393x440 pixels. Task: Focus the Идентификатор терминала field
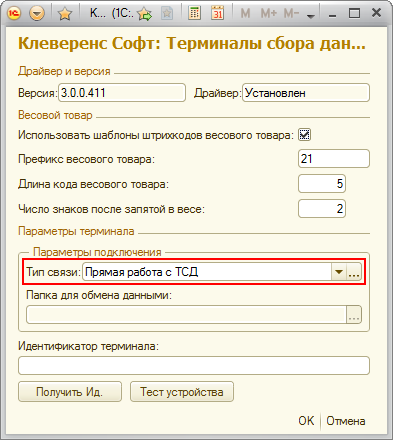(x=194, y=366)
